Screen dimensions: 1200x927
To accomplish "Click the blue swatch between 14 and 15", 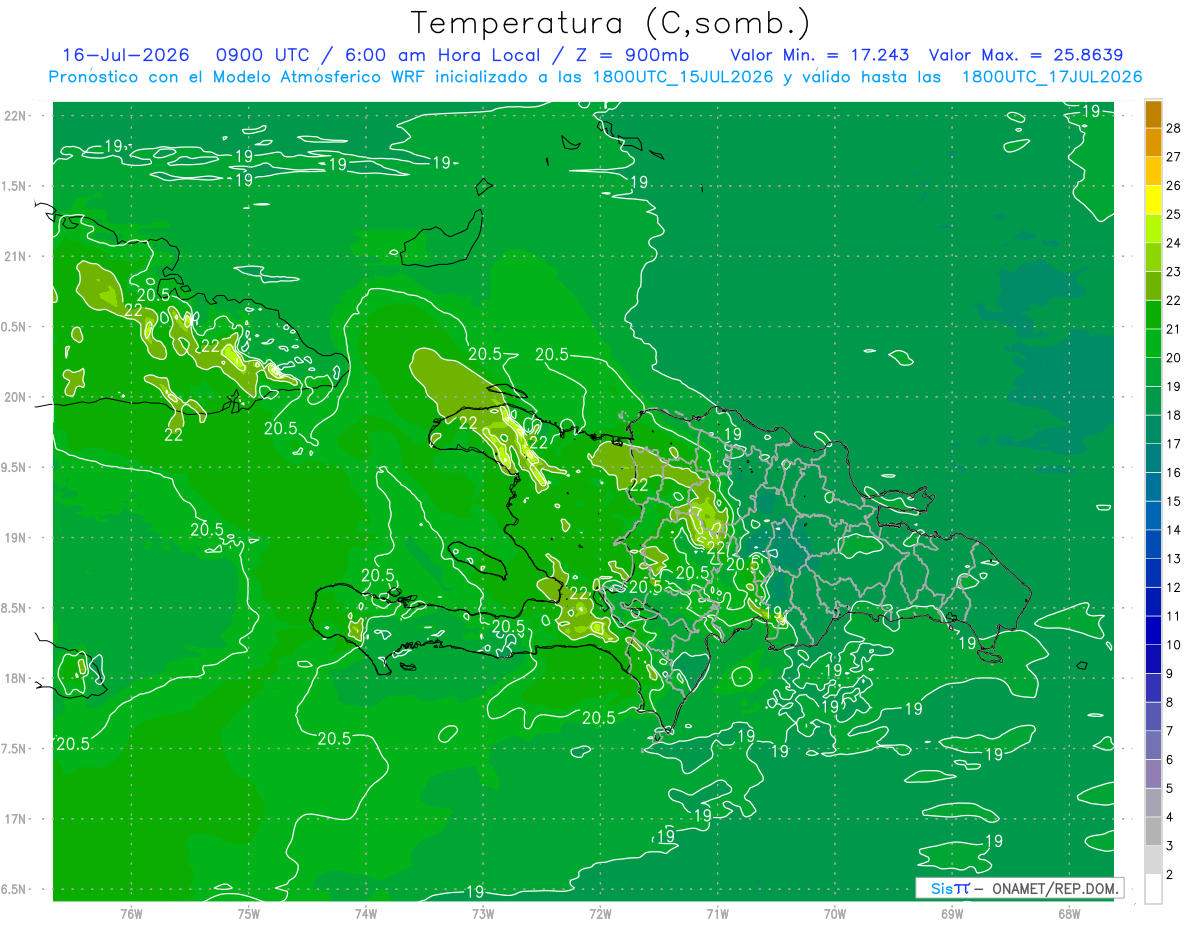I will pyautogui.click(x=1153, y=516).
